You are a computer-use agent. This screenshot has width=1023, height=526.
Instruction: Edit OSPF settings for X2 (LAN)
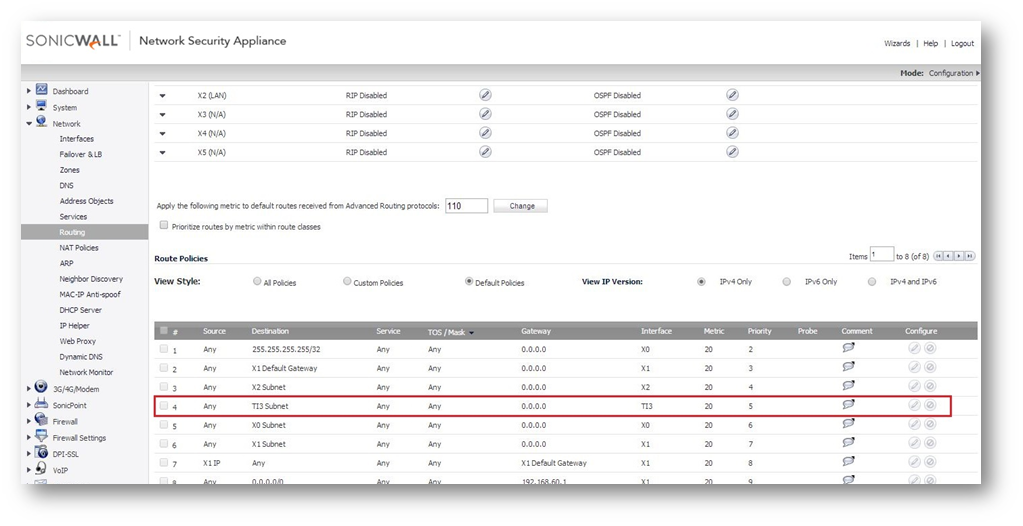(732, 95)
